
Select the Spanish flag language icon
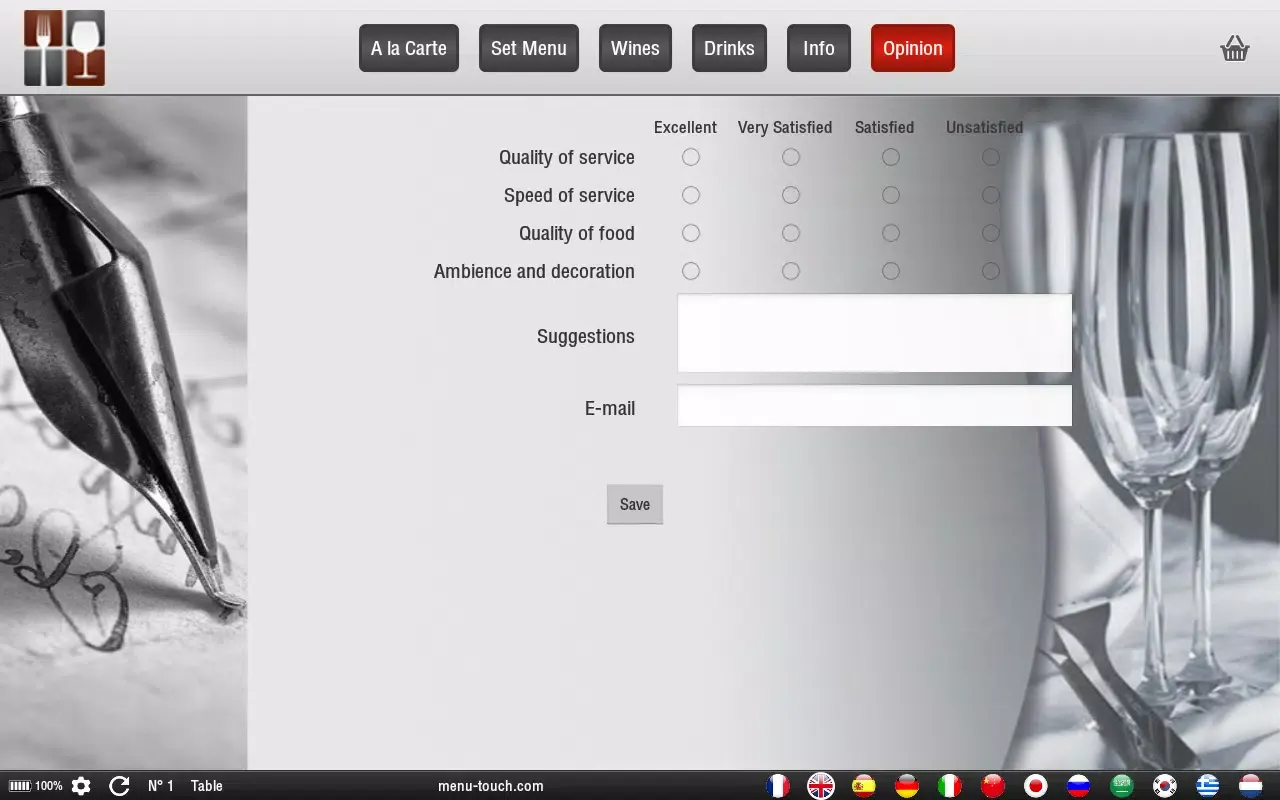pyautogui.click(x=864, y=786)
